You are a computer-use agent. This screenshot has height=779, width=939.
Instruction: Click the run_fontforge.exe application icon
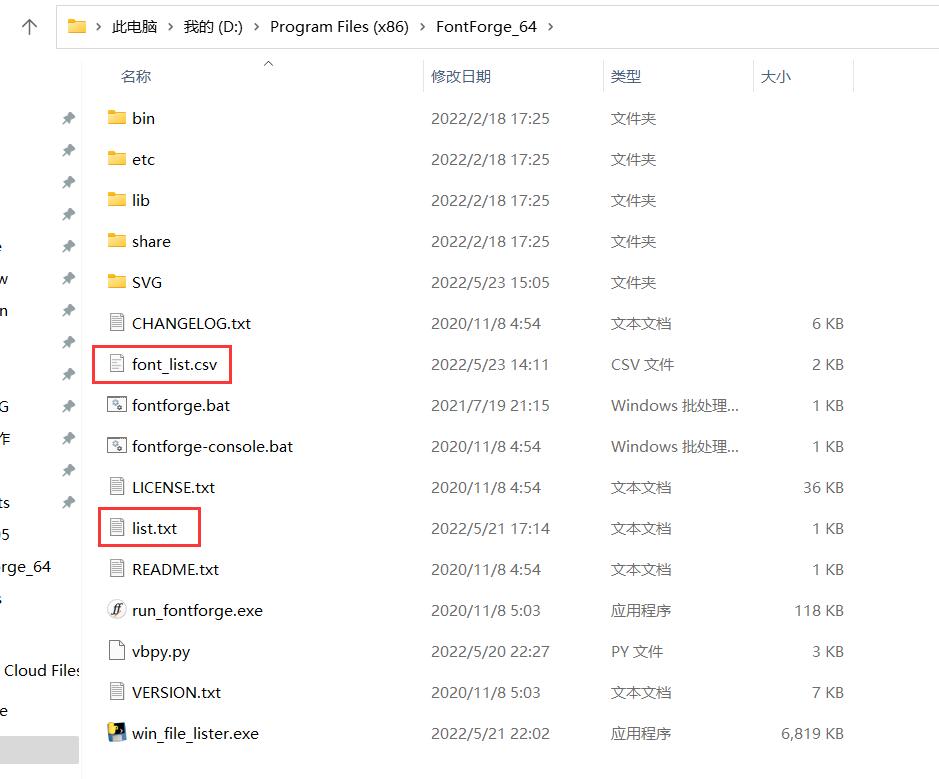tap(117, 610)
